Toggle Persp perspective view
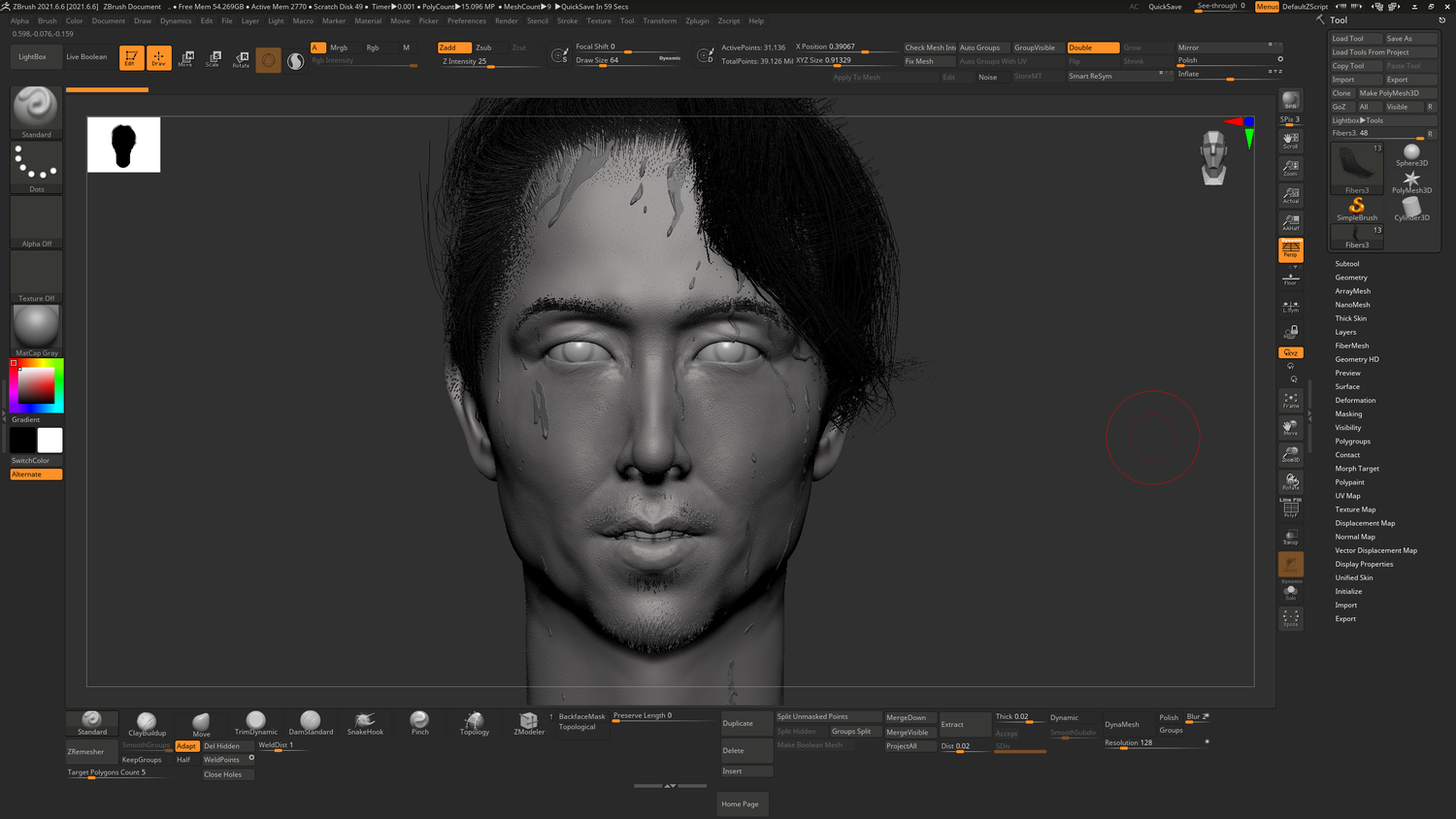Screen dimensions: 1456x819 1291,249
